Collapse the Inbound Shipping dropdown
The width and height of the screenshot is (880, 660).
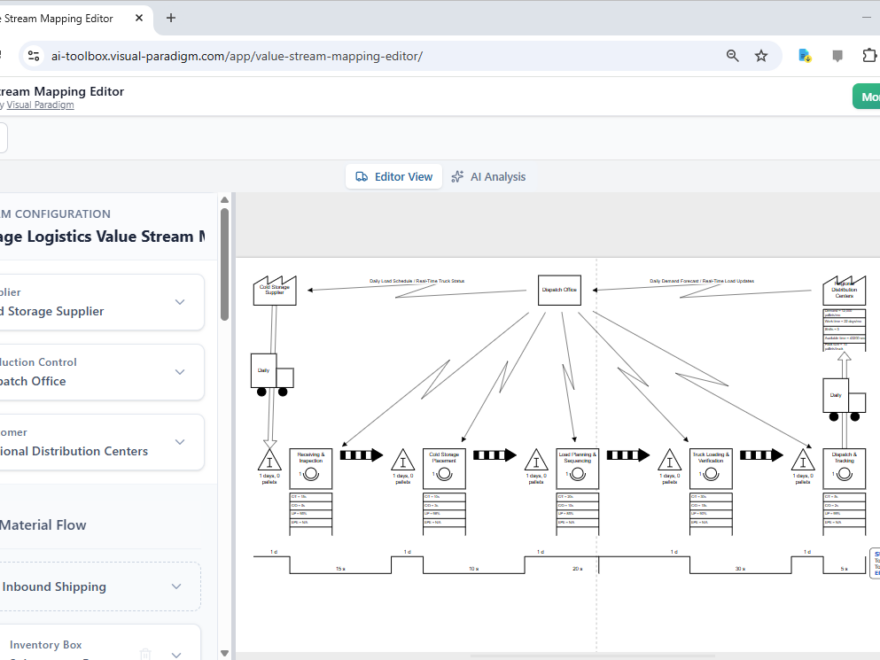click(175, 587)
